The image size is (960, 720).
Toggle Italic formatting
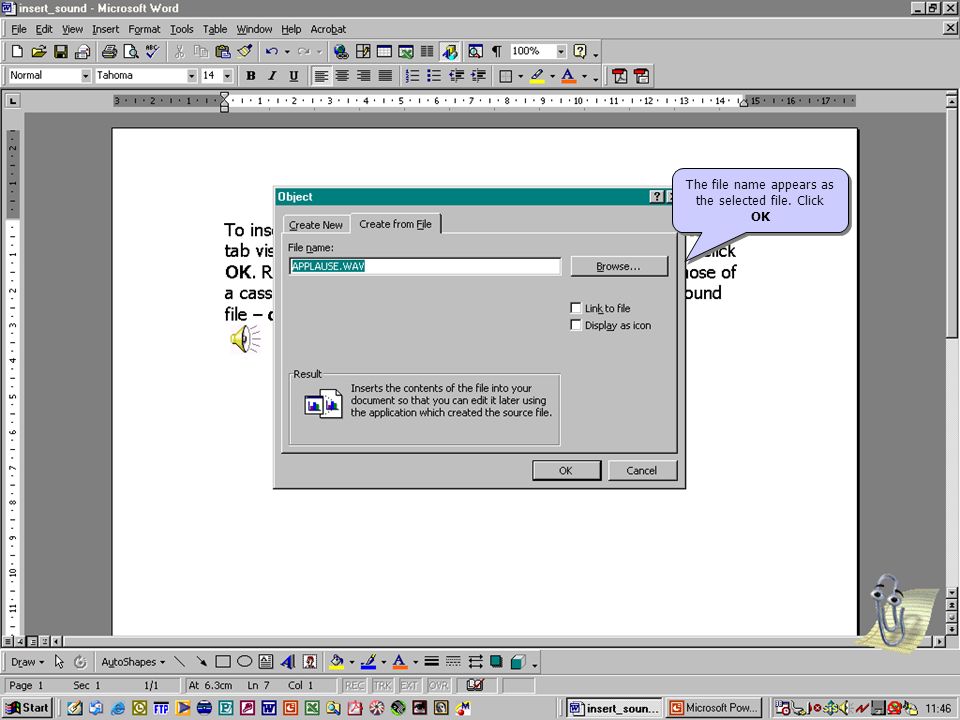[x=272, y=76]
